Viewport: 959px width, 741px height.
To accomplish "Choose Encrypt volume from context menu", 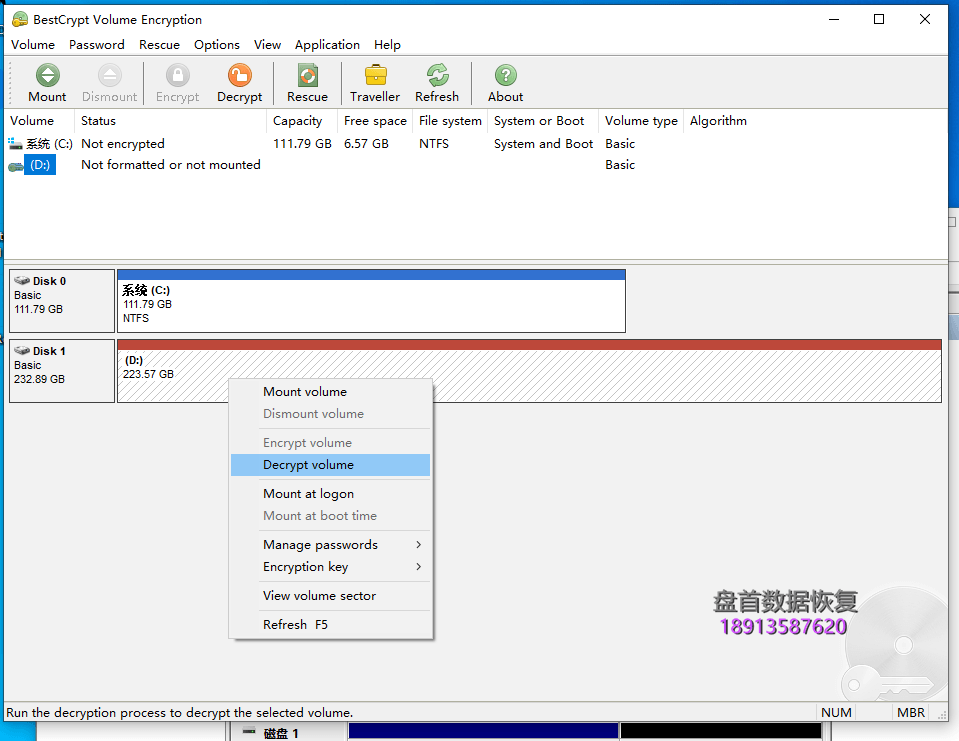I will 330,443.
